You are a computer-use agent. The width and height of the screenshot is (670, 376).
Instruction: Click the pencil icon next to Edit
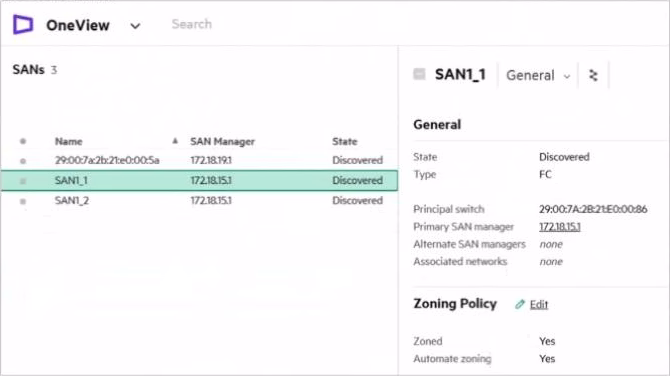point(520,304)
